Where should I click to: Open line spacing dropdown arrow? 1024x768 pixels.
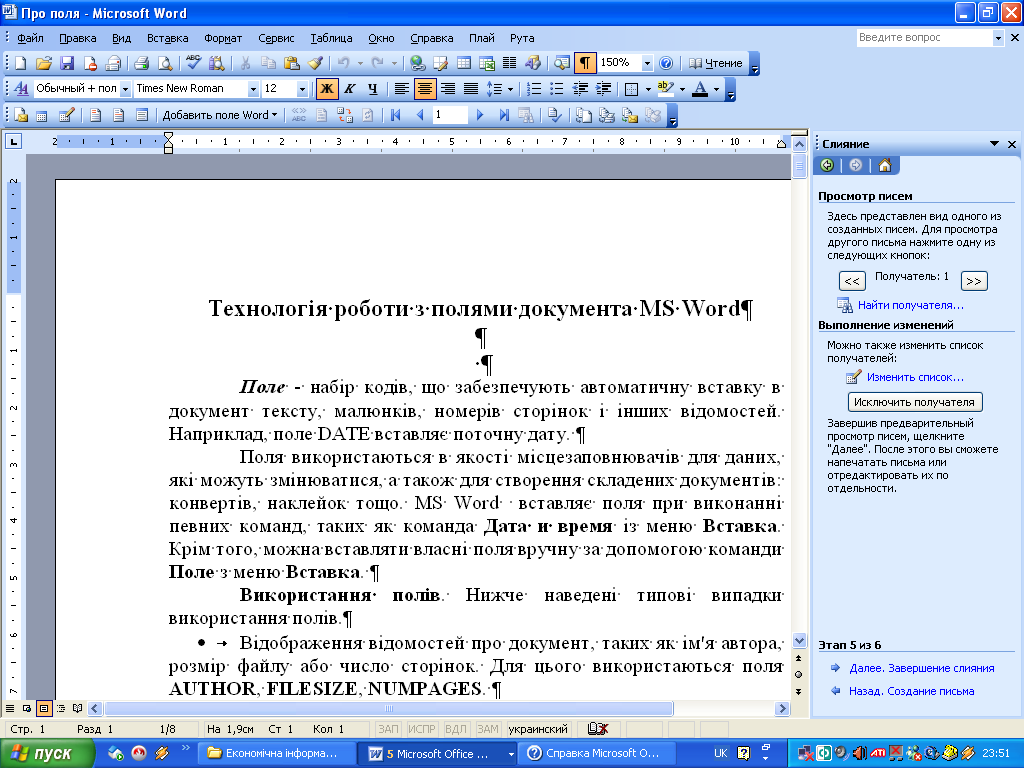pyautogui.click(x=510, y=89)
